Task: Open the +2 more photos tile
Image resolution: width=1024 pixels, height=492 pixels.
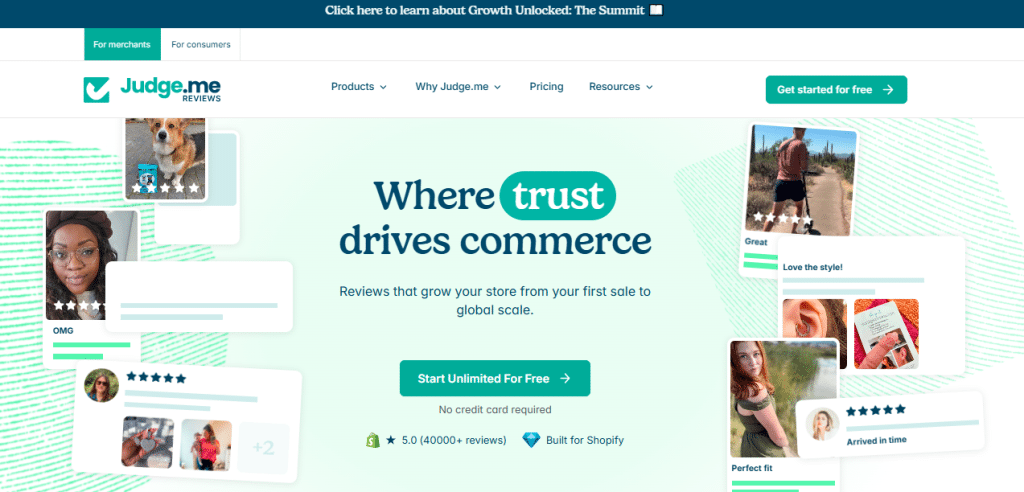Action: pos(263,448)
